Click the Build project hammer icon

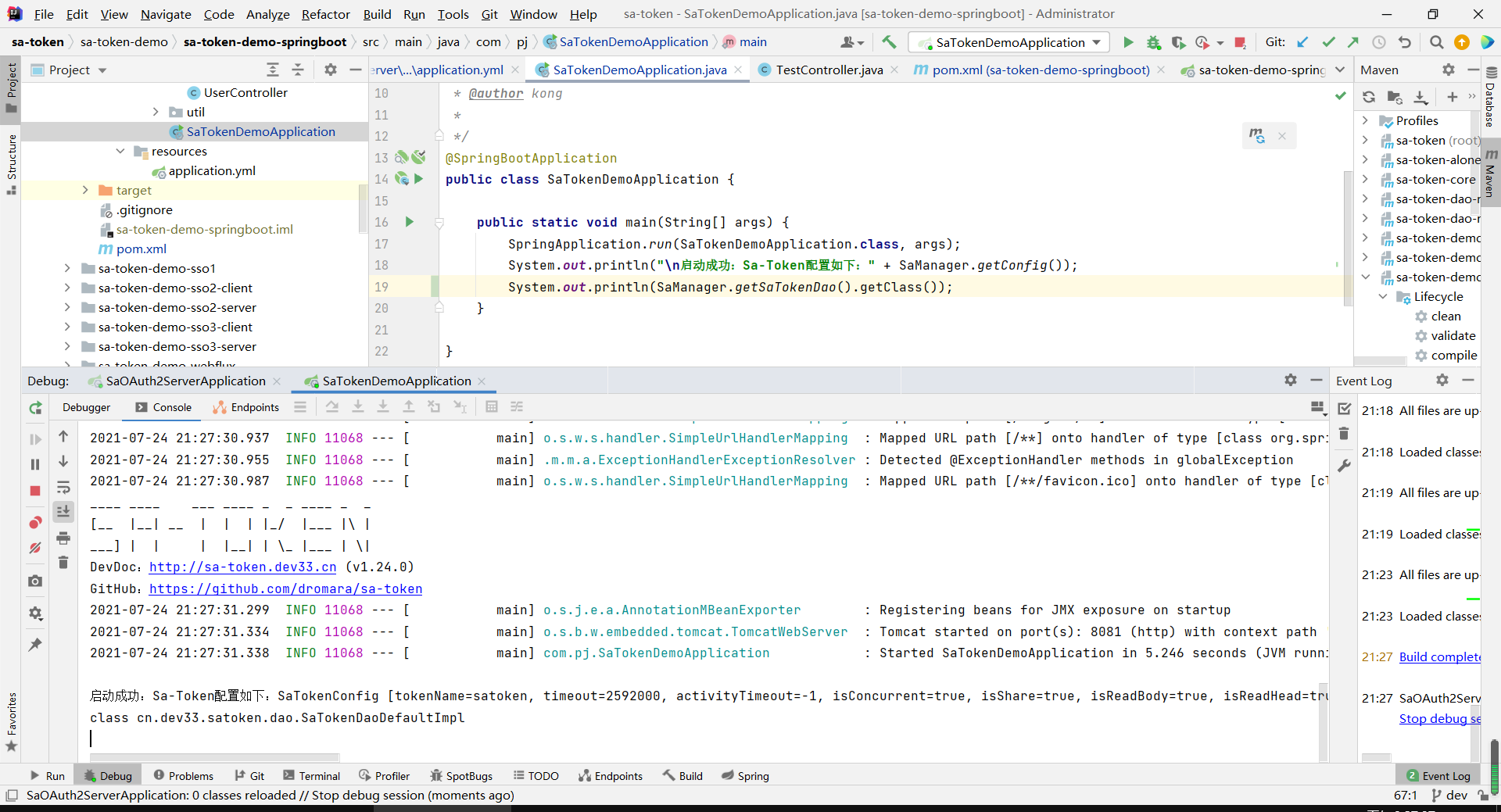click(x=889, y=42)
